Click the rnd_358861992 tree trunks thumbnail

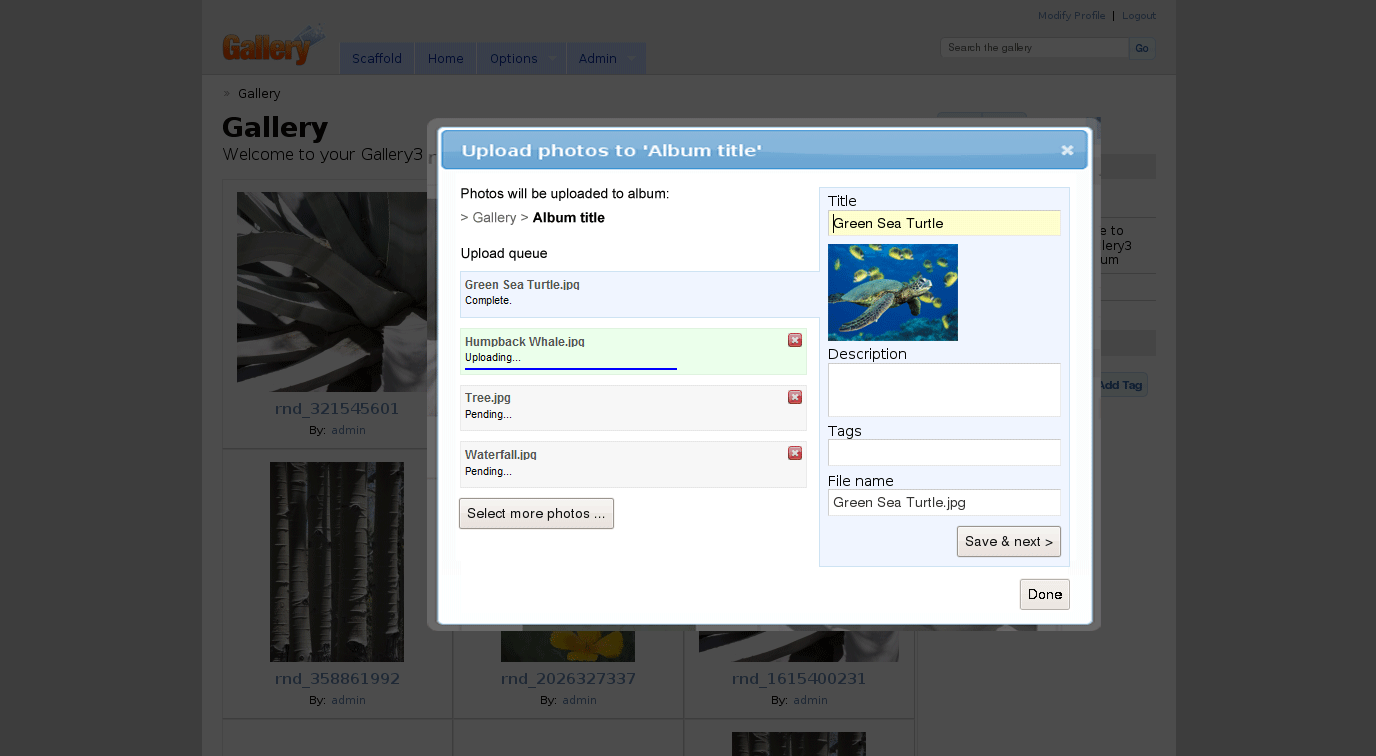[x=337, y=562]
